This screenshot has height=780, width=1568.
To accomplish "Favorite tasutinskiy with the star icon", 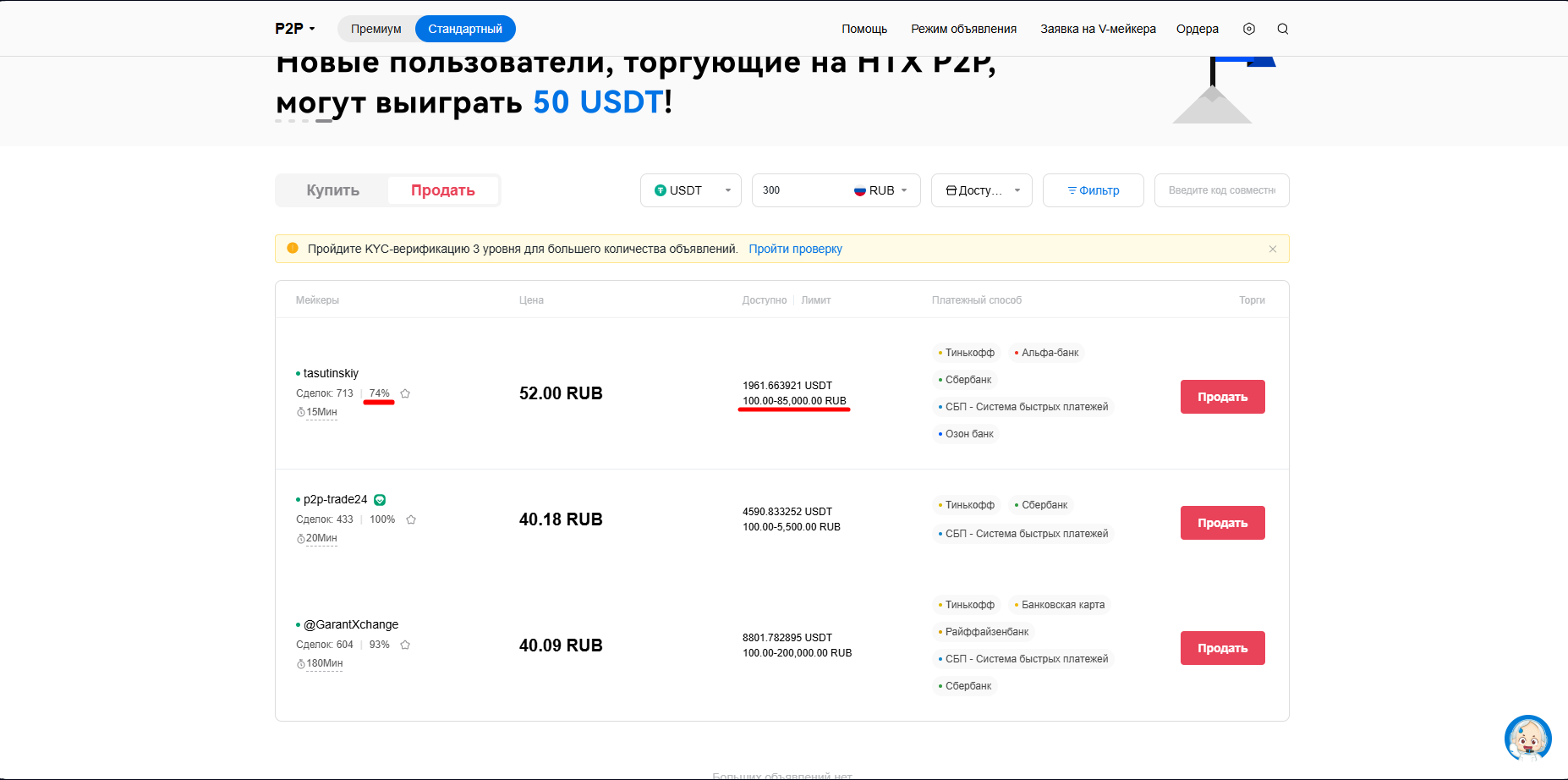I will click(x=405, y=393).
